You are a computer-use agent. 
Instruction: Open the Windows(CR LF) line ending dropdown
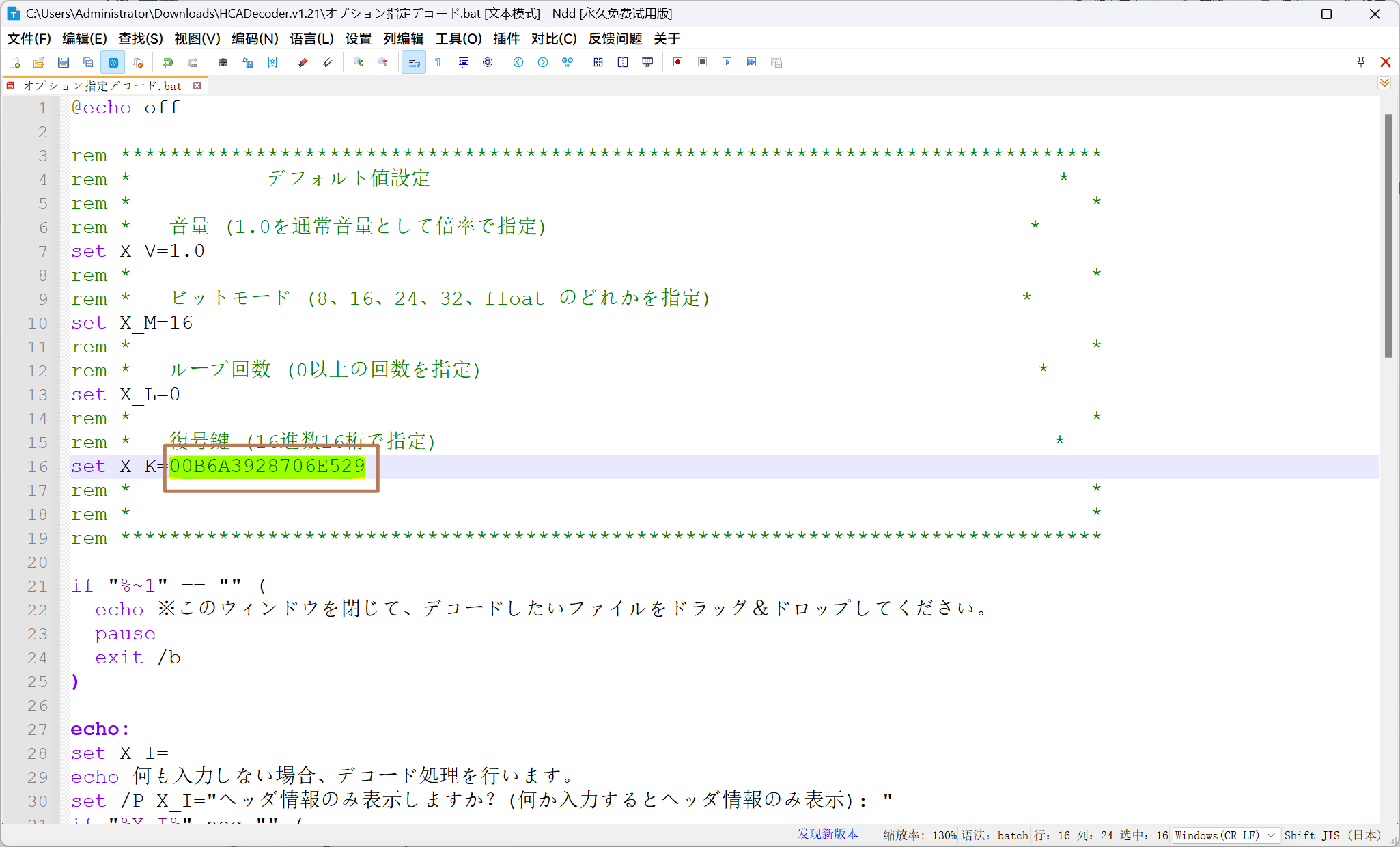(x=1225, y=835)
